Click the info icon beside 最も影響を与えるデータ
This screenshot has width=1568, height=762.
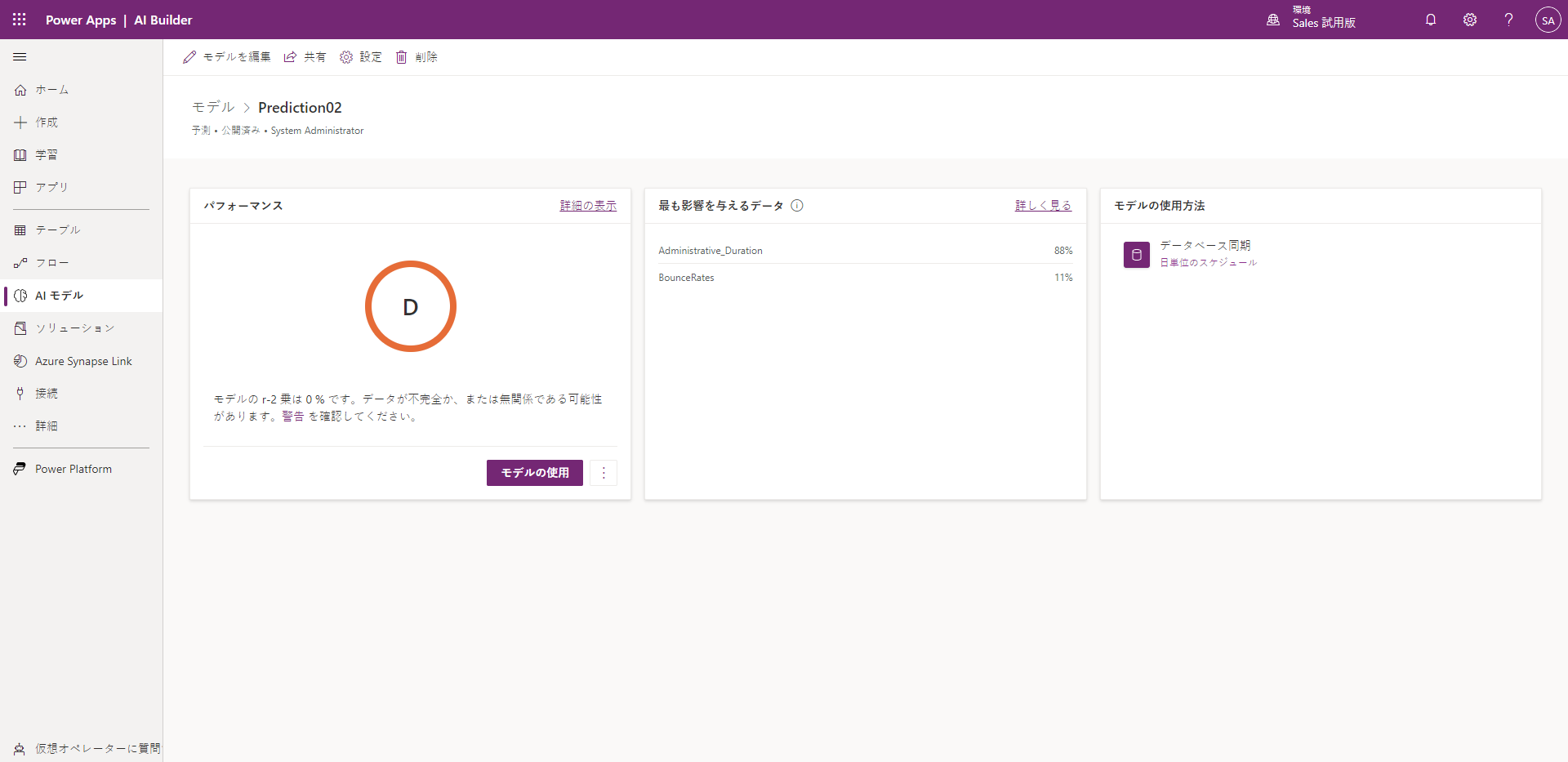click(797, 206)
